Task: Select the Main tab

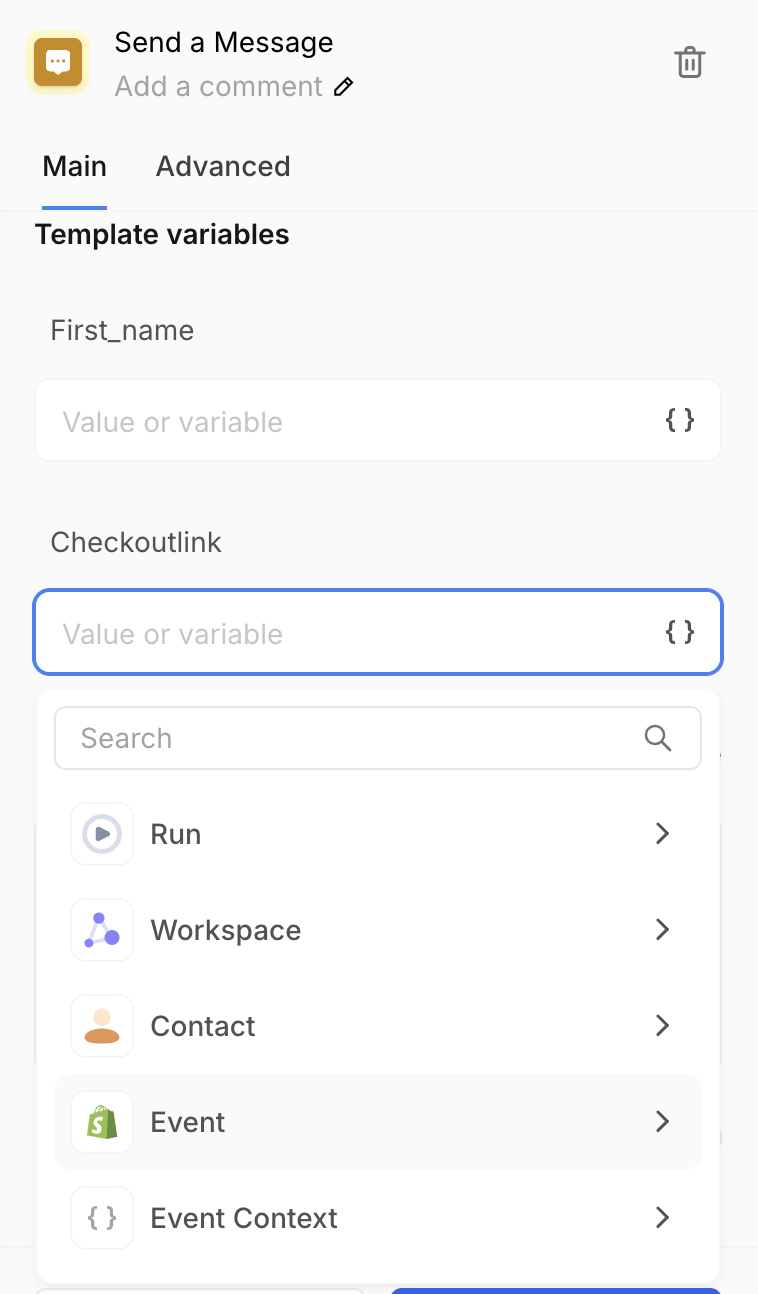Action: [x=75, y=166]
